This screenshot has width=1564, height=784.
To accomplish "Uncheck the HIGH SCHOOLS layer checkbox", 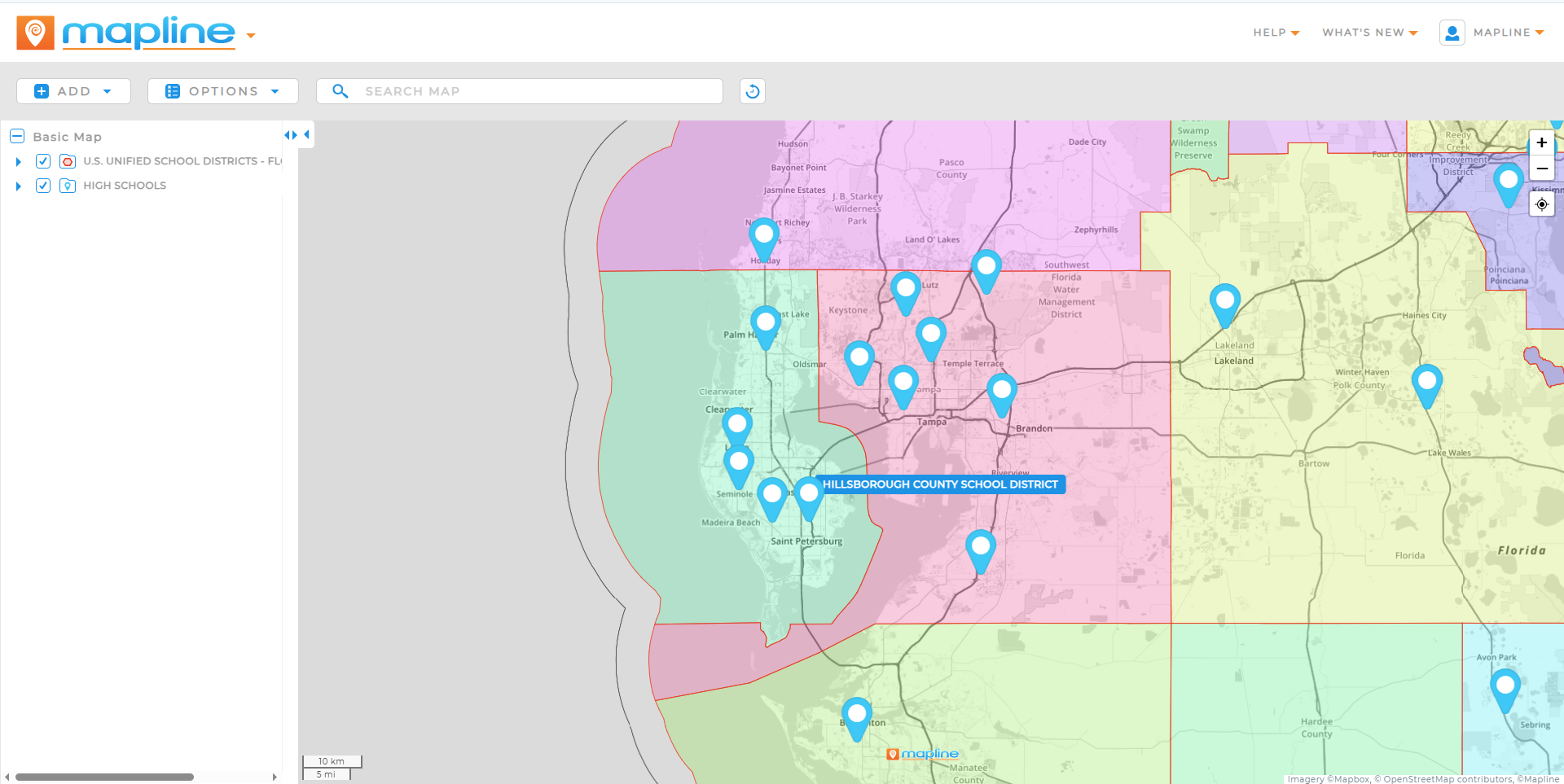I will (43, 186).
